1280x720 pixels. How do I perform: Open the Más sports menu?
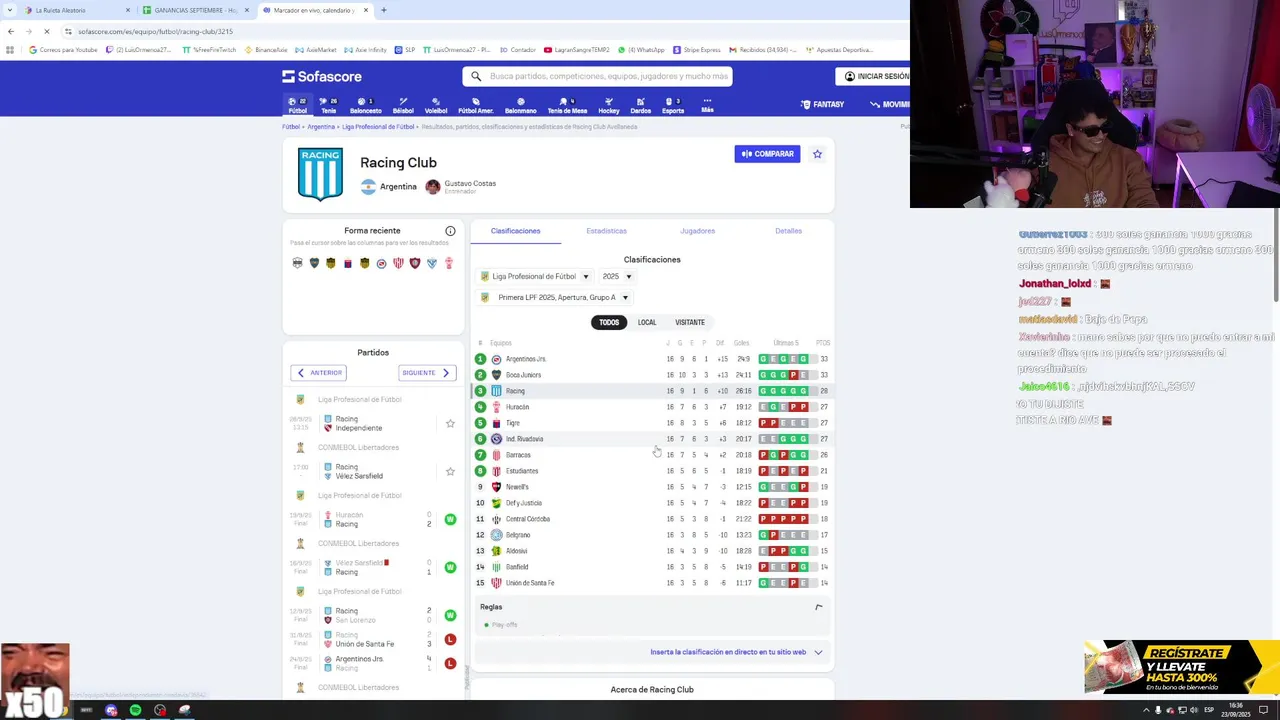707,105
